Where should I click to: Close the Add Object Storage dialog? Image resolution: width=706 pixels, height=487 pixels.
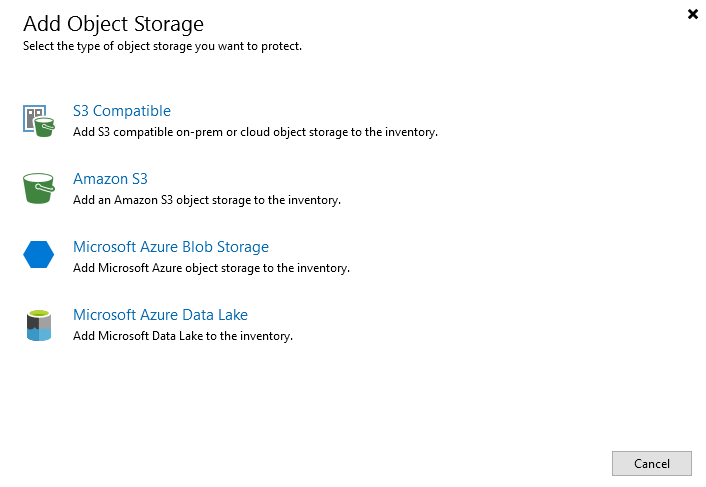pos(692,14)
